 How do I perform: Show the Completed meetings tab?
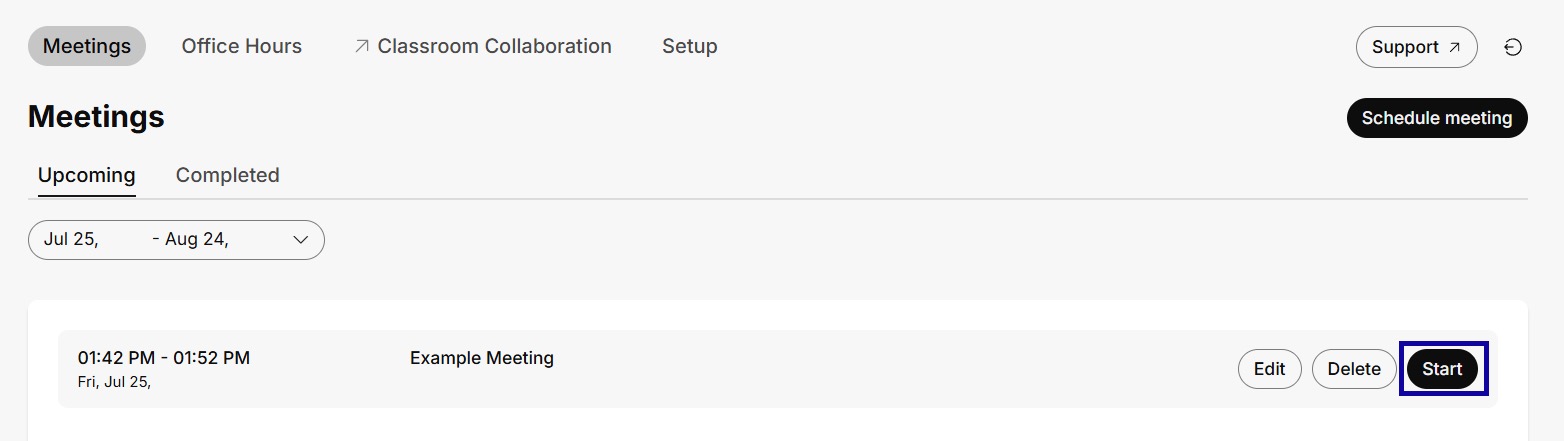tap(227, 175)
